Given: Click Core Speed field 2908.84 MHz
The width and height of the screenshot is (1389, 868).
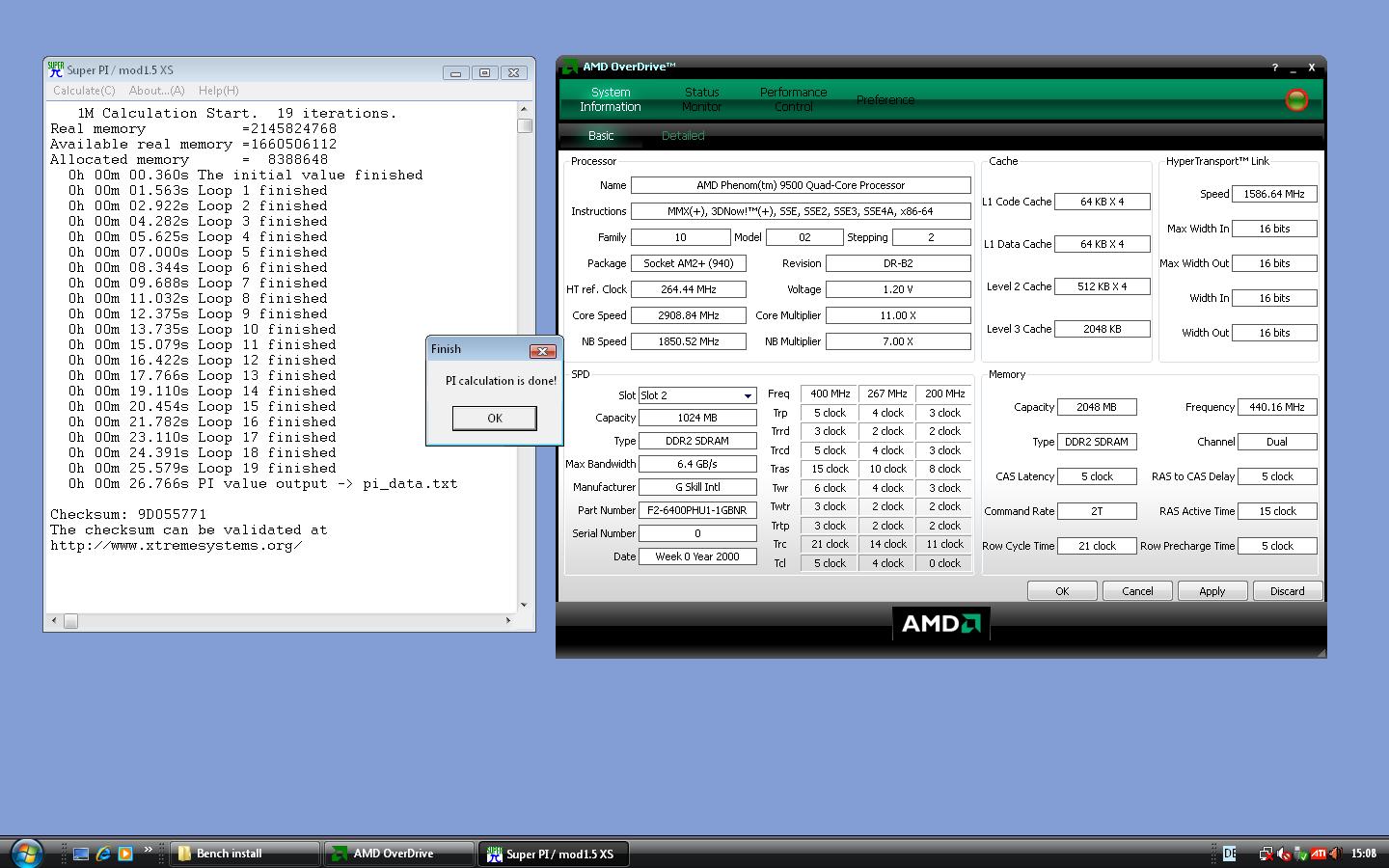Looking at the screenshot, I should coord(688,315).
